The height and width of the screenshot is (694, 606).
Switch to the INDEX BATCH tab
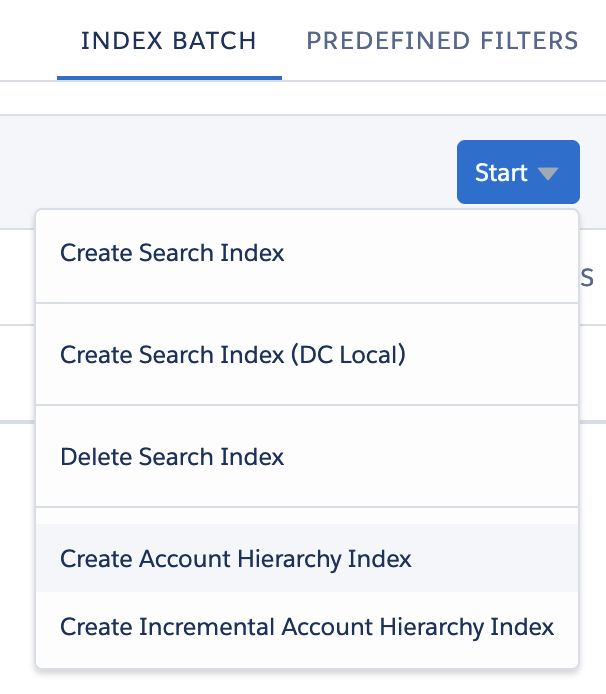coord(169,41)
